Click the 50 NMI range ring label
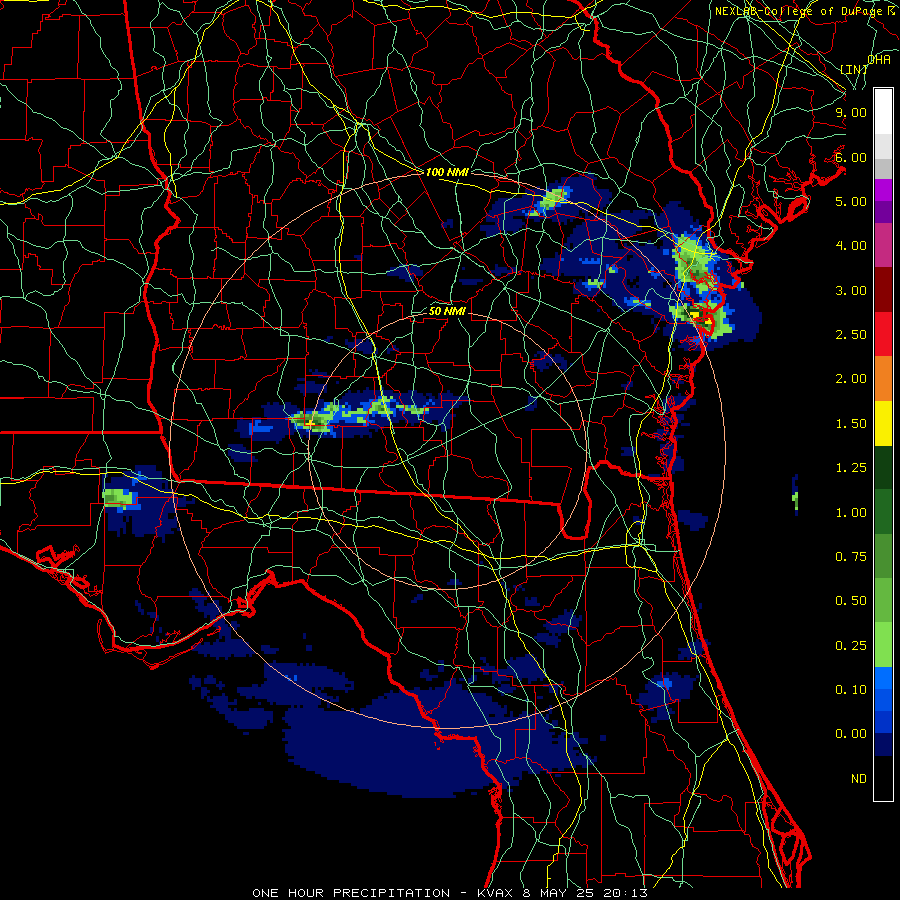The image size is (900, 900). click(x=447, y=311)
